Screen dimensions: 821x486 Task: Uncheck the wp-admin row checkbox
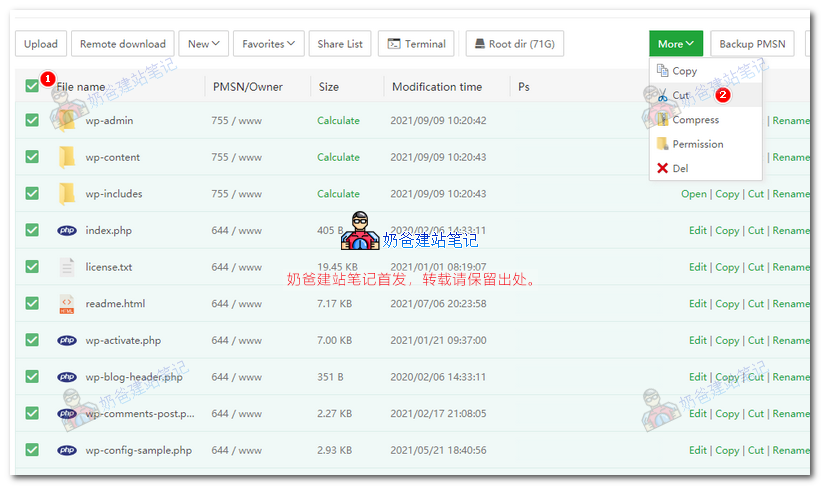tap(32, 120)
